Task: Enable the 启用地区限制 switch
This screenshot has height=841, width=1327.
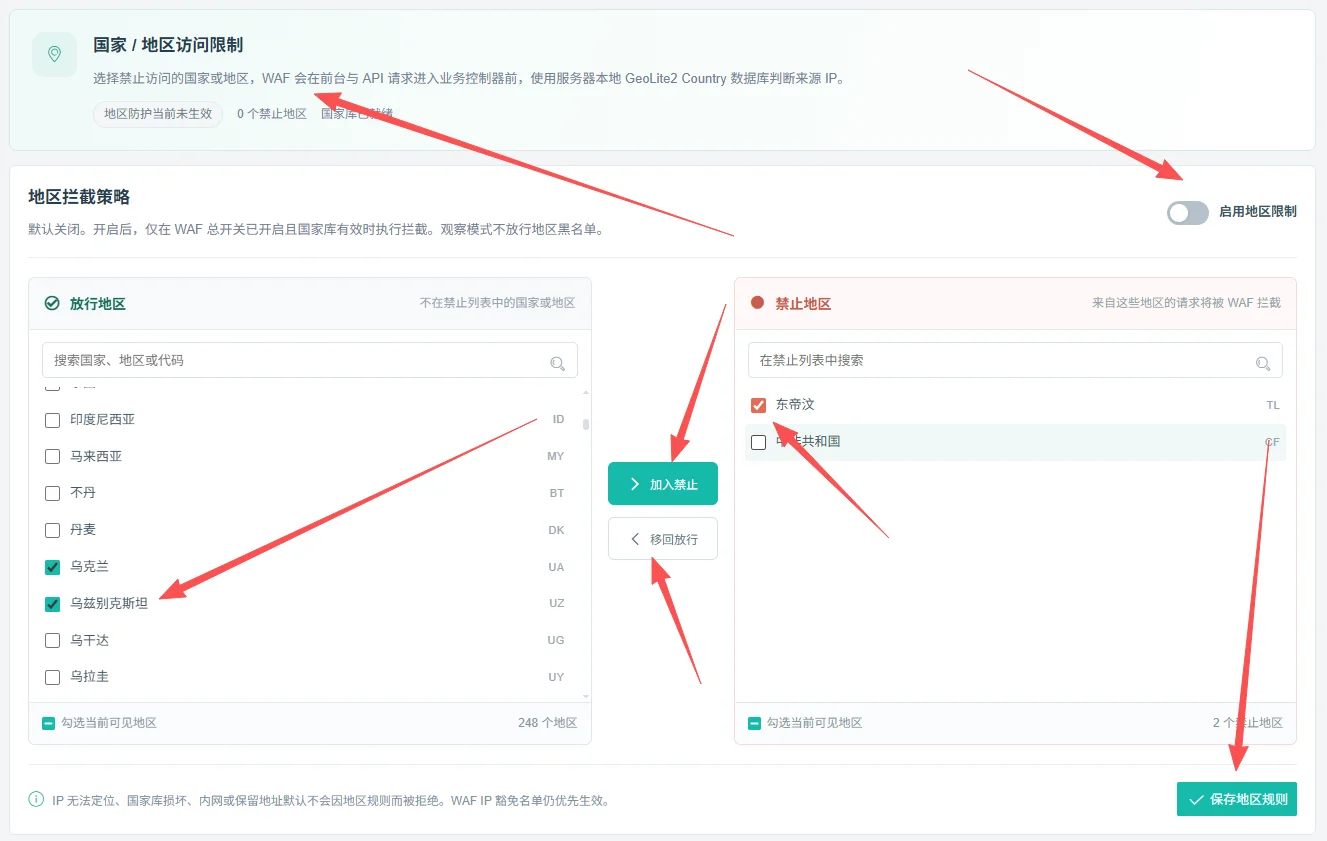Action: [1188, 212]
